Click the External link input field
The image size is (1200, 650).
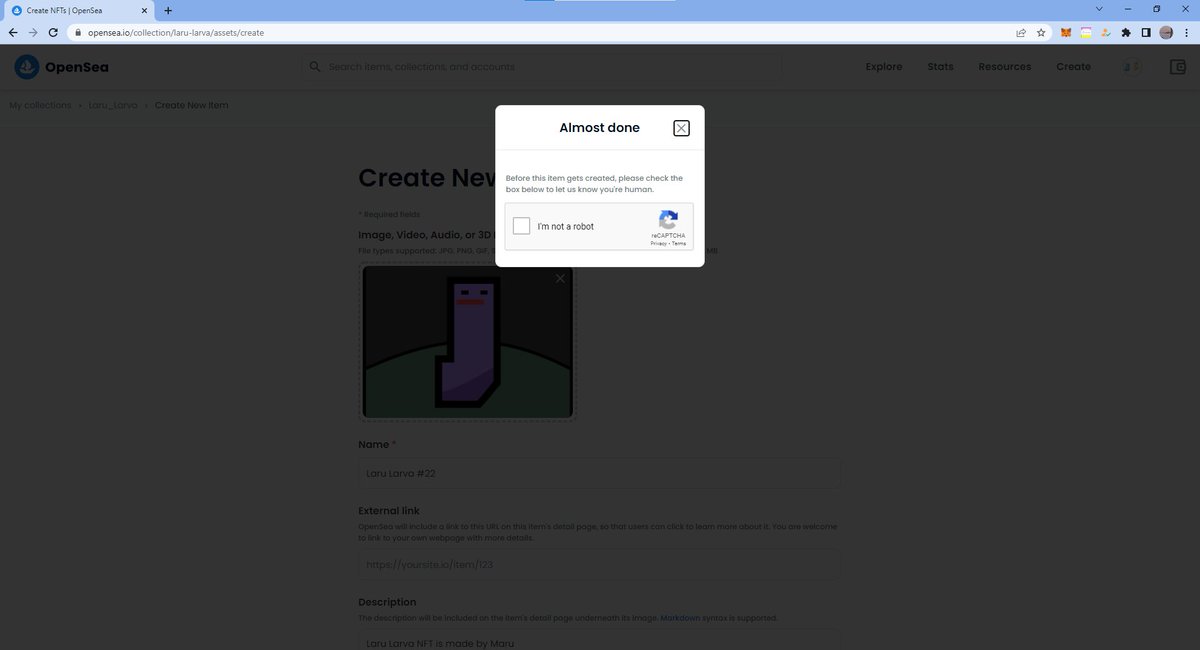point(599,564)
